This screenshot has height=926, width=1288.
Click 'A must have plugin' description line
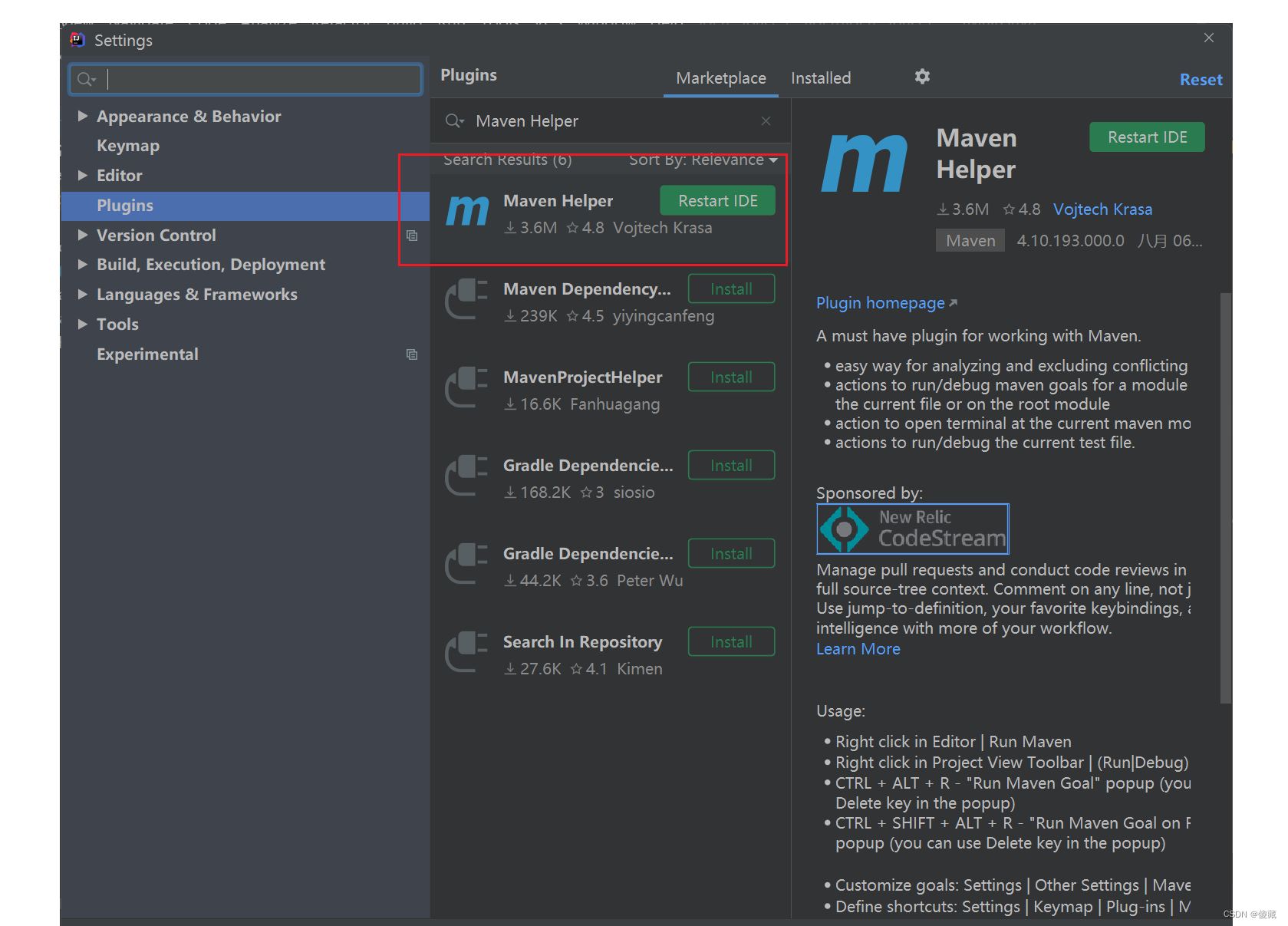(979, 336)
